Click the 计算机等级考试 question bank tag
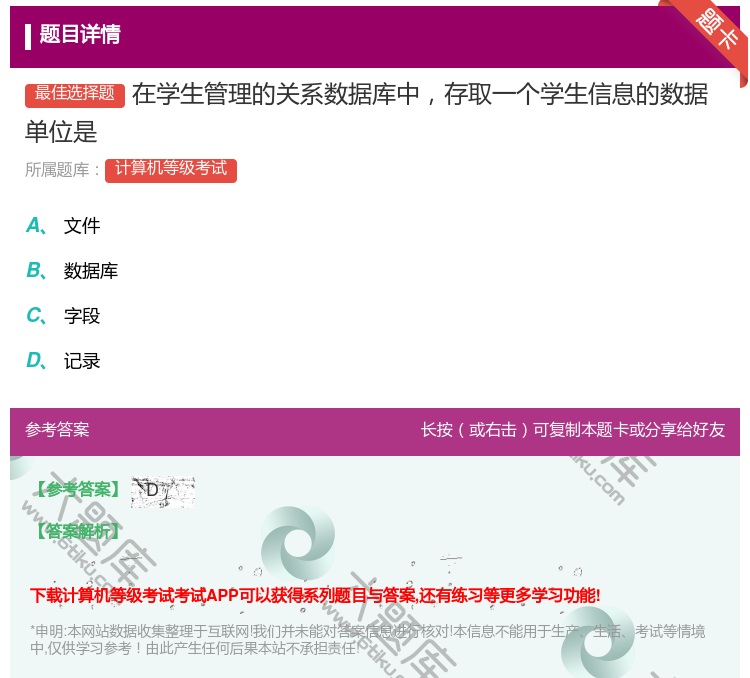The image size is (750, 678). (171, 170)
